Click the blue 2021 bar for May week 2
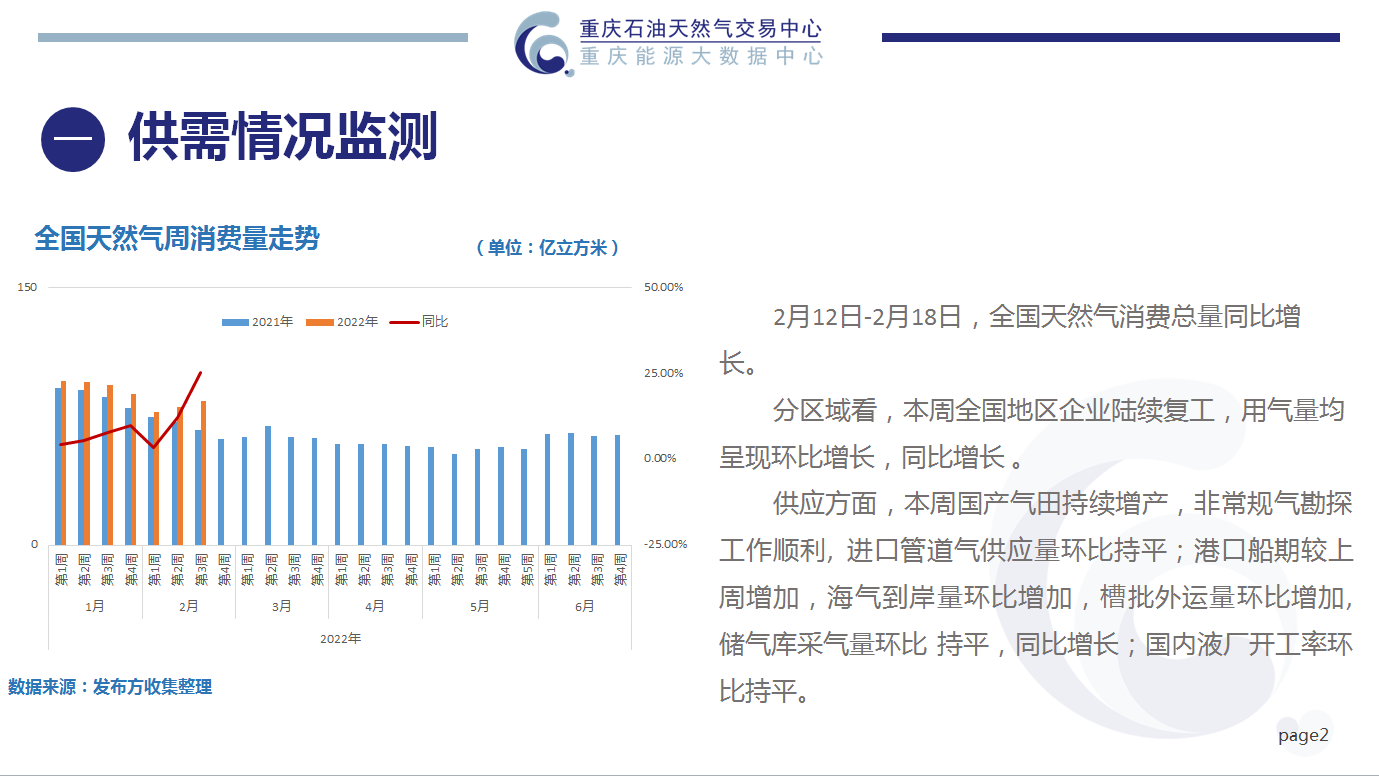This screenshot has height=776, width=1379. click(x=454, y=499)
